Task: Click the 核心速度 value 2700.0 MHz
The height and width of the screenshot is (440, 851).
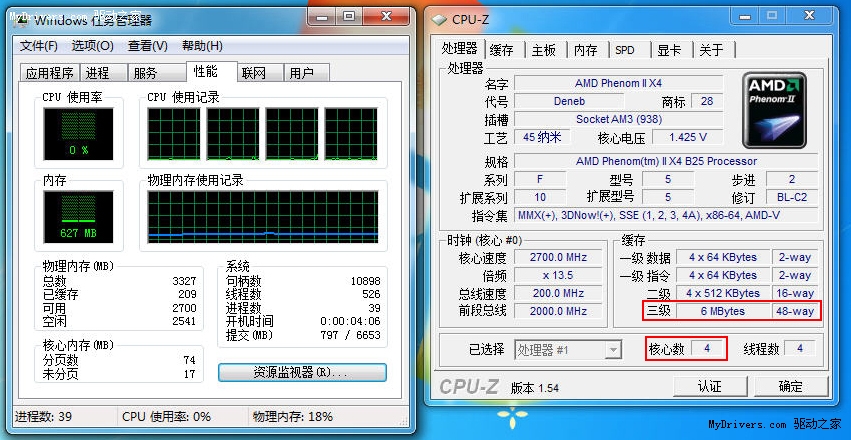Action: (x=558, y=257)
